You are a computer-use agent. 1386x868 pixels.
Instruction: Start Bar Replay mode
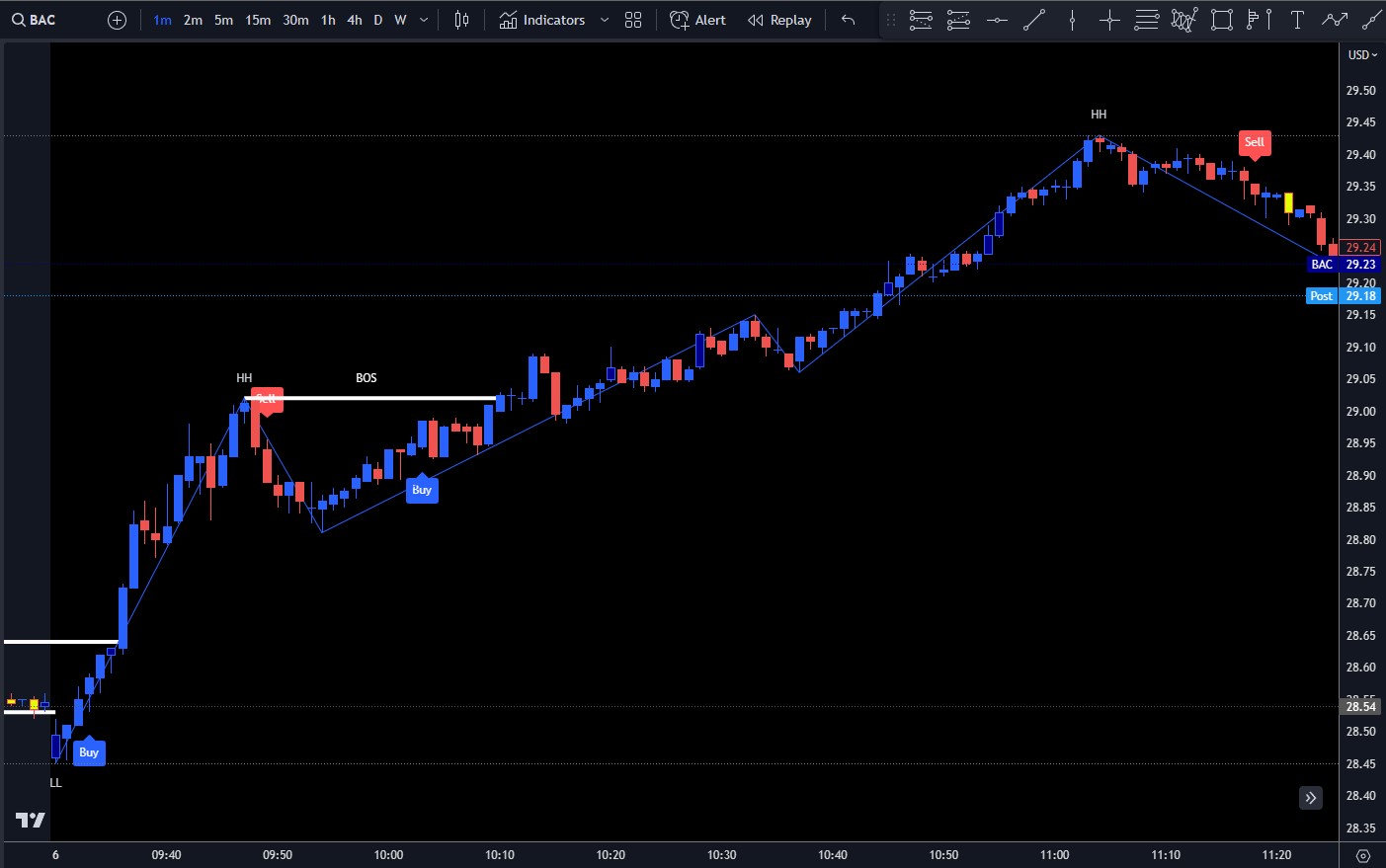[779, 20]
